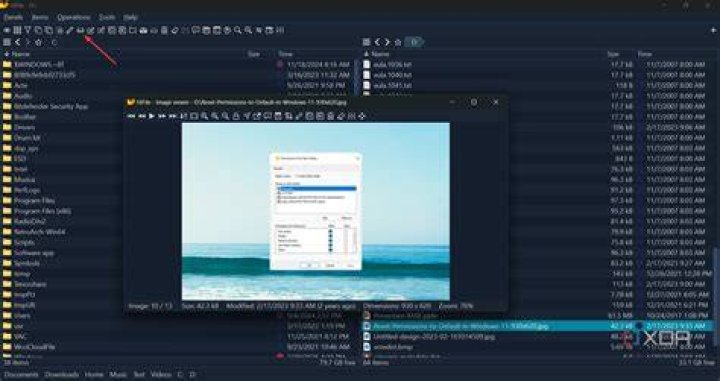Go forward in the right D: panel
The height and width of the screenshot is (381, 720).
[387, 42]
